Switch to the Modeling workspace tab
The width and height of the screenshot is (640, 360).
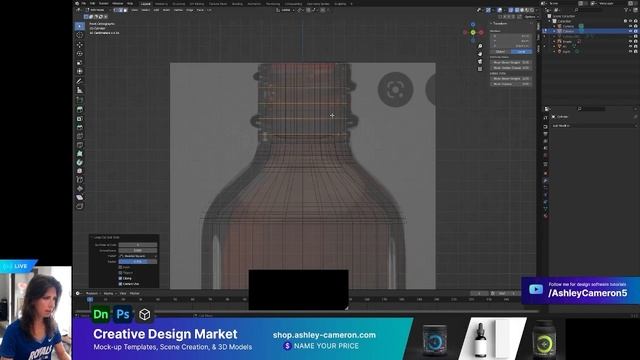point(161,4)
